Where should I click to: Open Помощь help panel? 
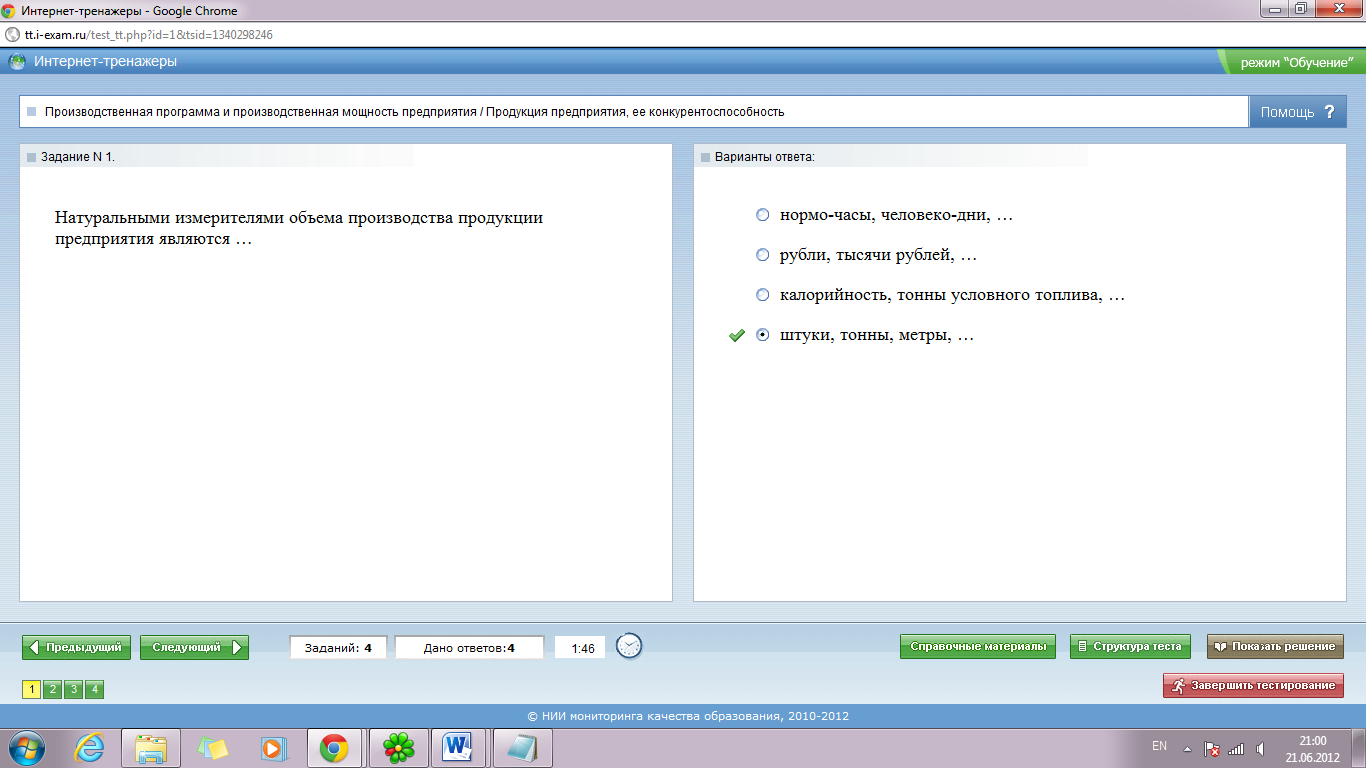click(1297, 112)
